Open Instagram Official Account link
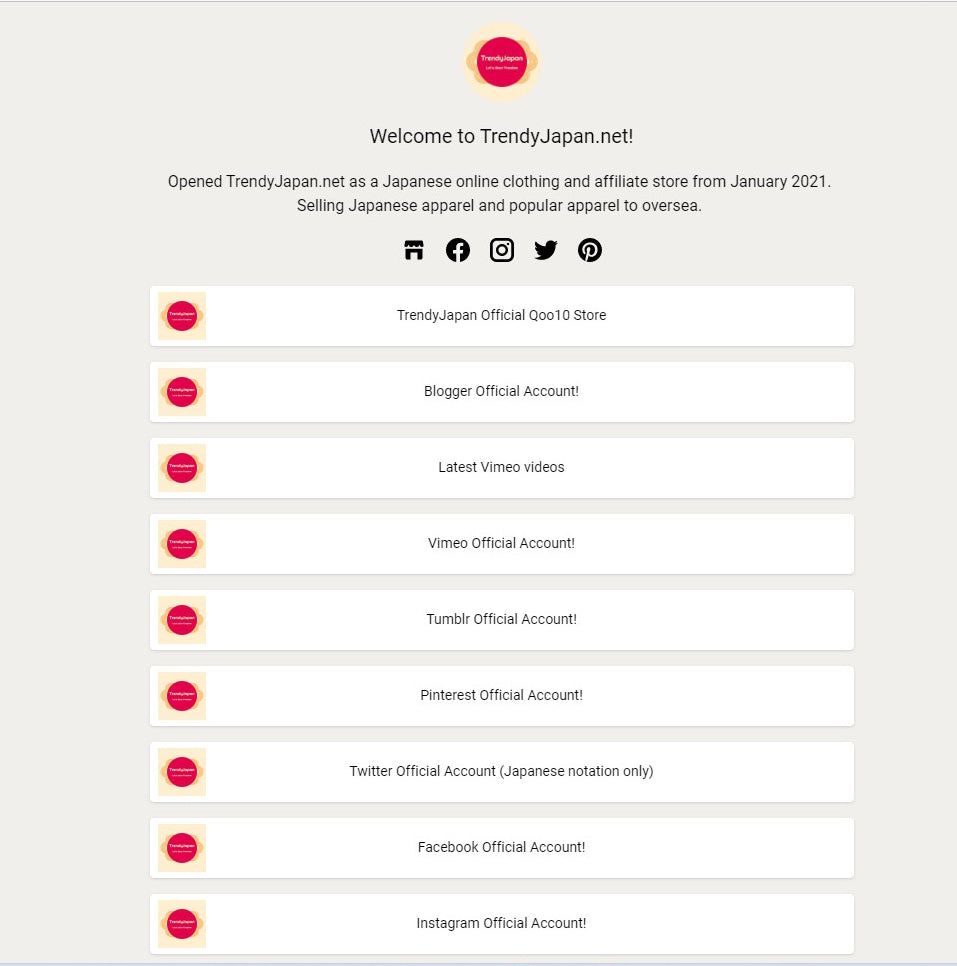 coord(501,924)
